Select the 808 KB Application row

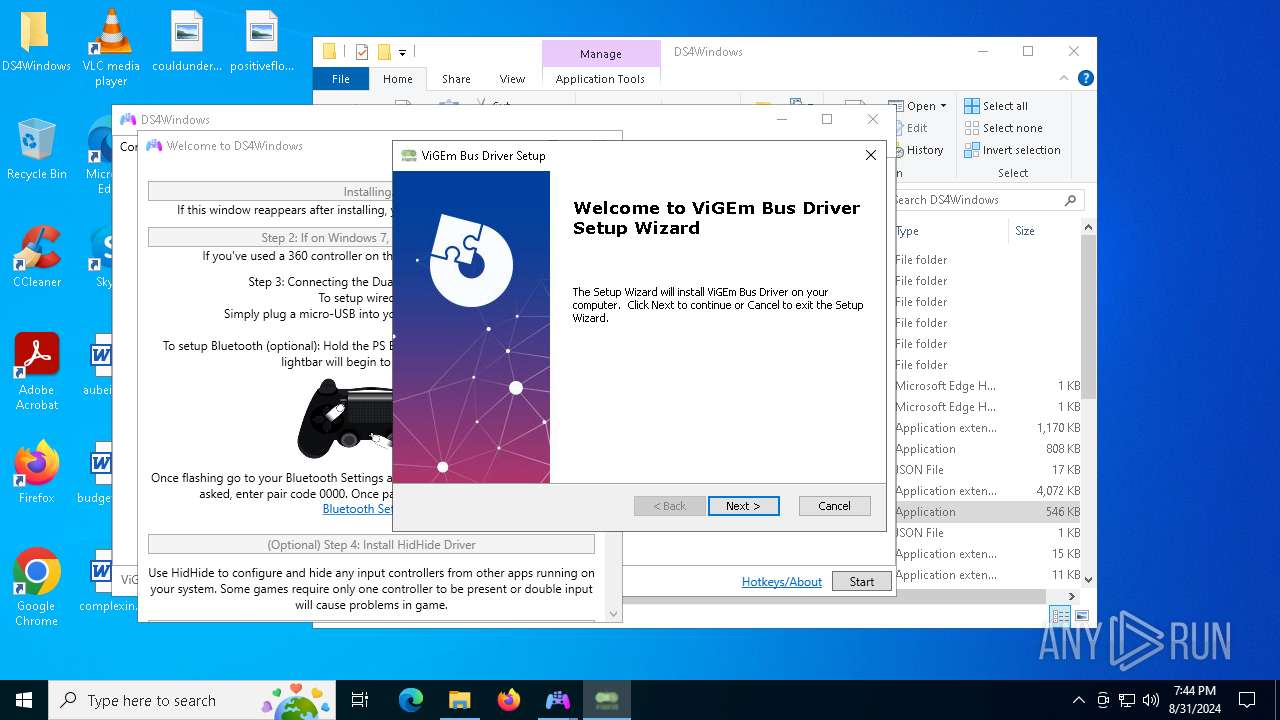pos(988,449)
